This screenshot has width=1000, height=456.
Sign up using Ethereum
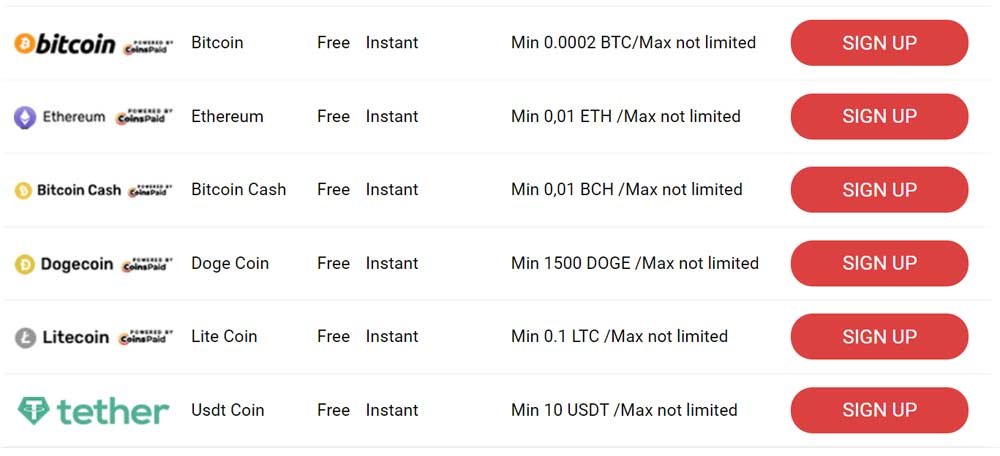coord(879,116)
